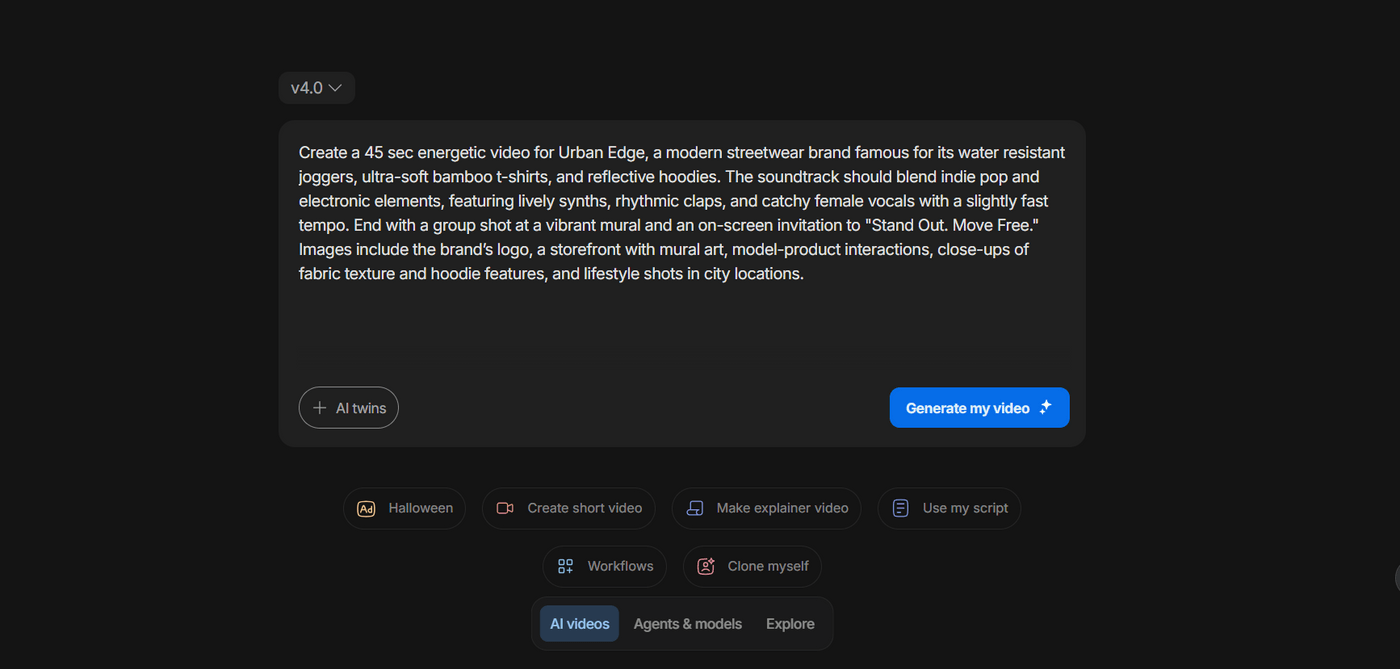Select the Clone myself text
The width and height of the screenshot is (1400, 669).
768,566
